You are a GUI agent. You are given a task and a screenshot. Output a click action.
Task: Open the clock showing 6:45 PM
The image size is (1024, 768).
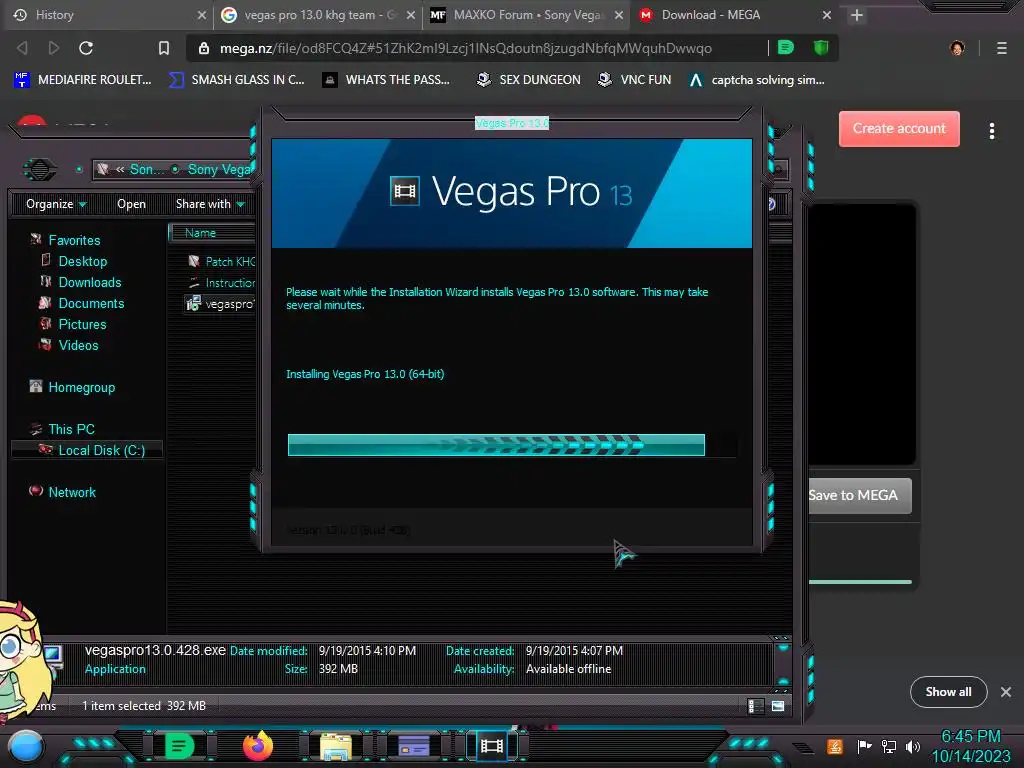970,746
